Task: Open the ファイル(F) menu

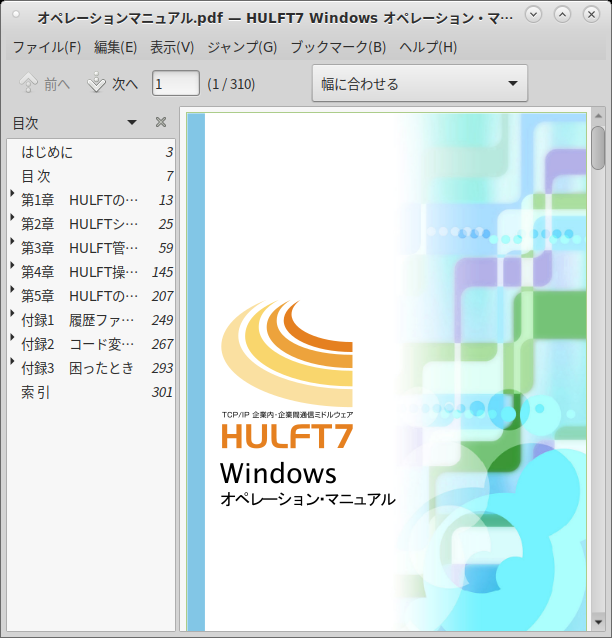Action: [x=47, y=47]
